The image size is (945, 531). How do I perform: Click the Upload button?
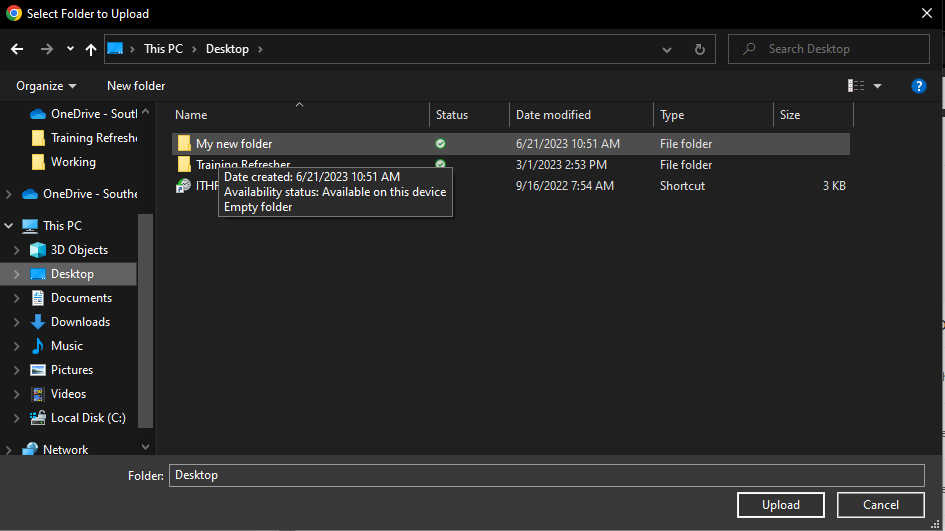pyautogui.click(x=780, y=505)
